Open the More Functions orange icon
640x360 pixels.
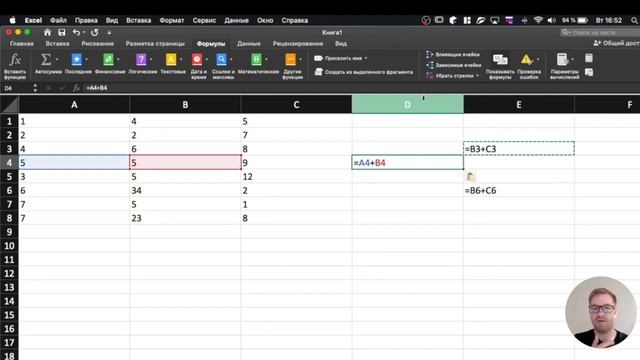click(290, 60)
